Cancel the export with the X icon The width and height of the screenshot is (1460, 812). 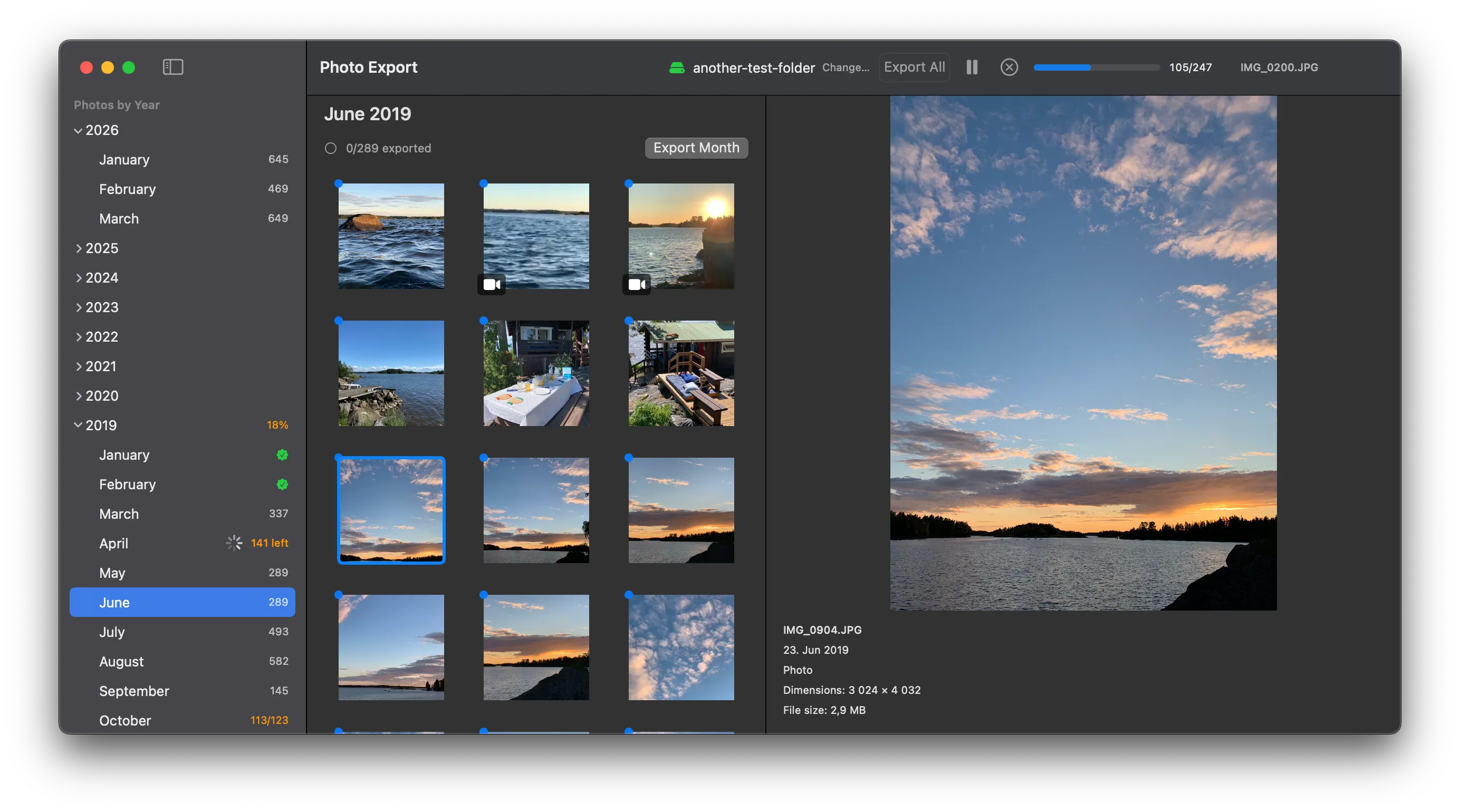pyautogui.click(x=1009, y=67)
